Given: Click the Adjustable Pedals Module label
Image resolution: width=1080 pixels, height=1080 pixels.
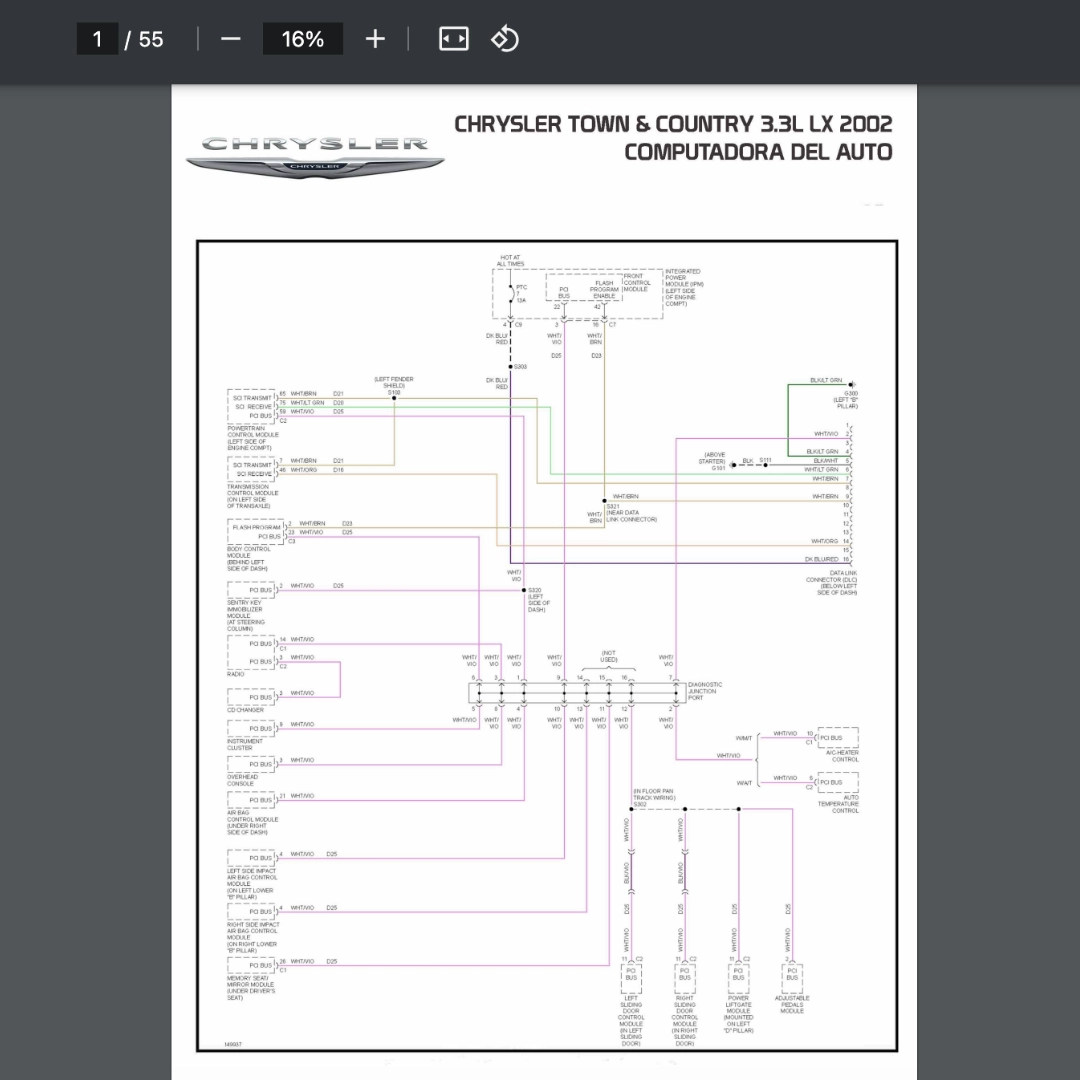Looking at the screenshot, I should tap(792, 1004).
